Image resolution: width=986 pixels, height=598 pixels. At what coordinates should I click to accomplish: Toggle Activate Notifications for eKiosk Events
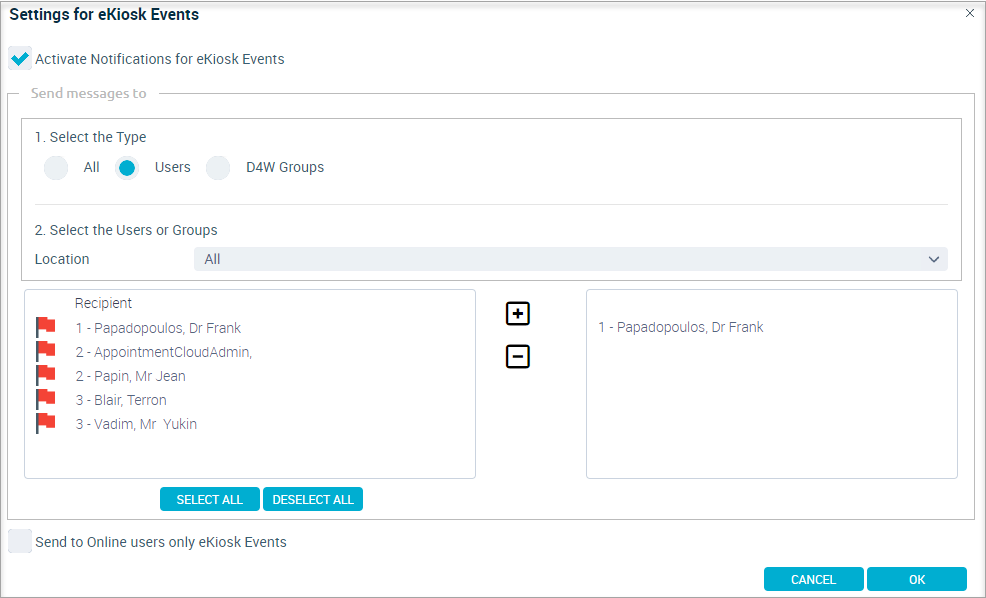click(x=20, y=58)
